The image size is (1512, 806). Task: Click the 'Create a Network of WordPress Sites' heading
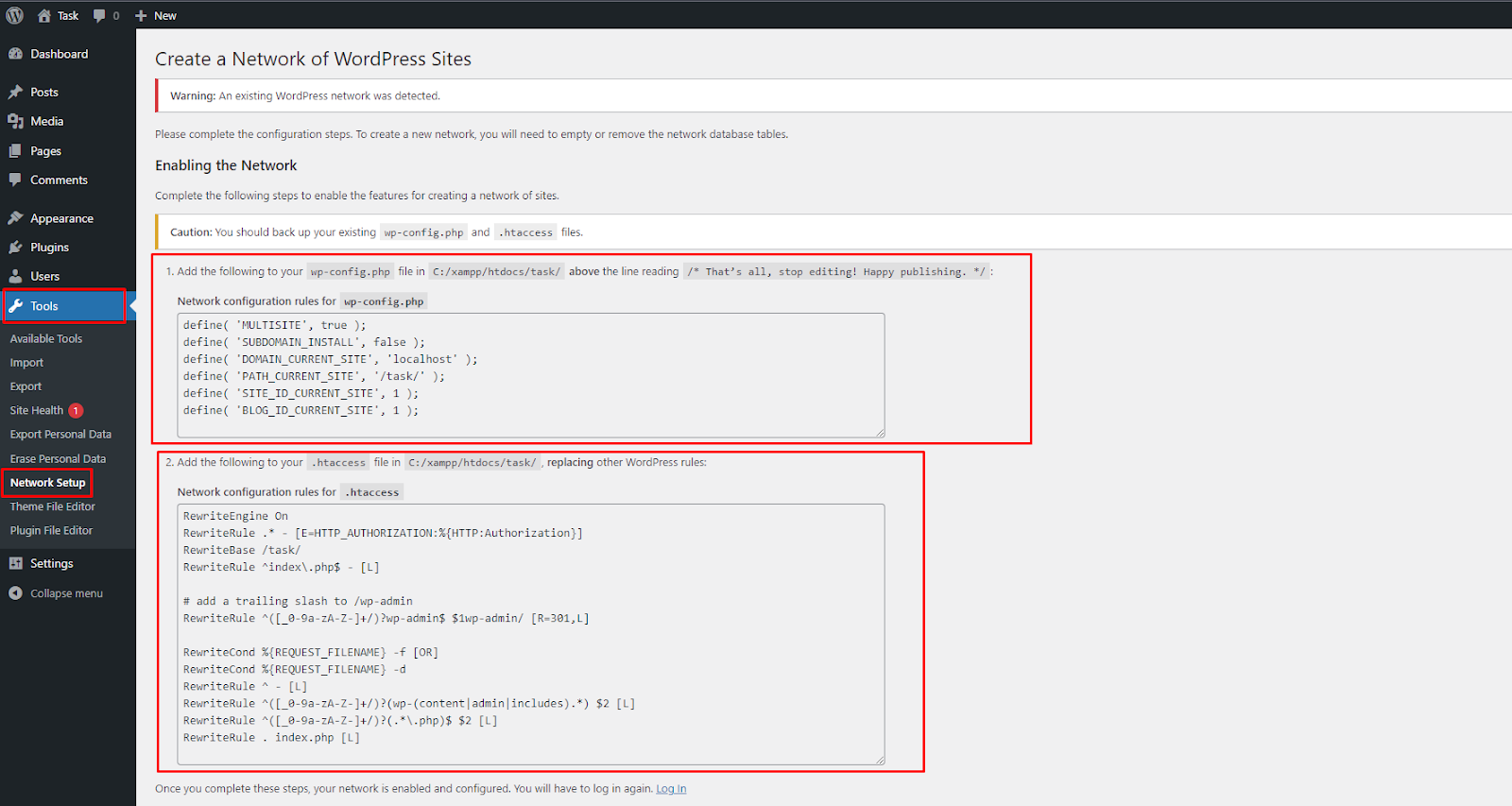tap(313, 59)
